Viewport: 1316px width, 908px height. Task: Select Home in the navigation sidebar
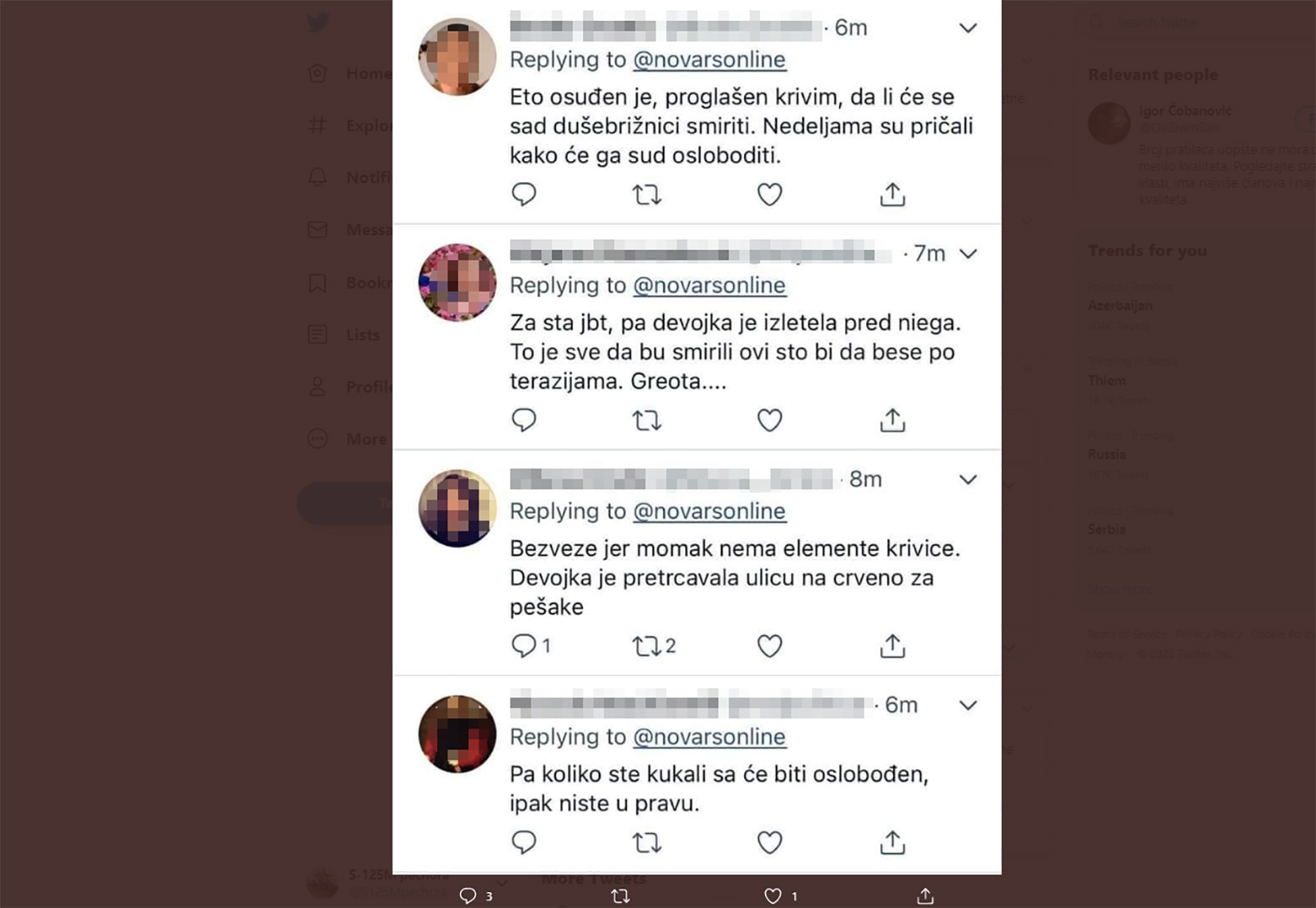[317, 73]
